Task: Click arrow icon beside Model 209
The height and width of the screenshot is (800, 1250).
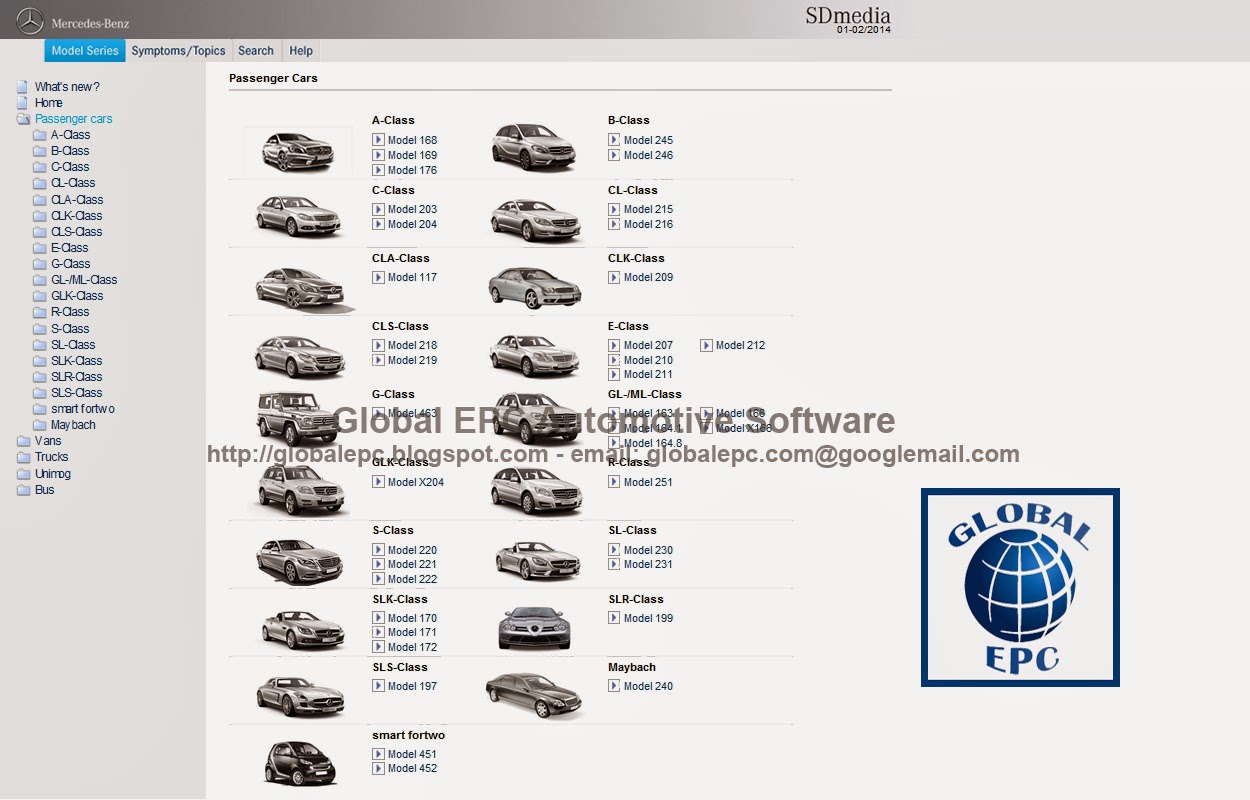Action: coord(614,277)
